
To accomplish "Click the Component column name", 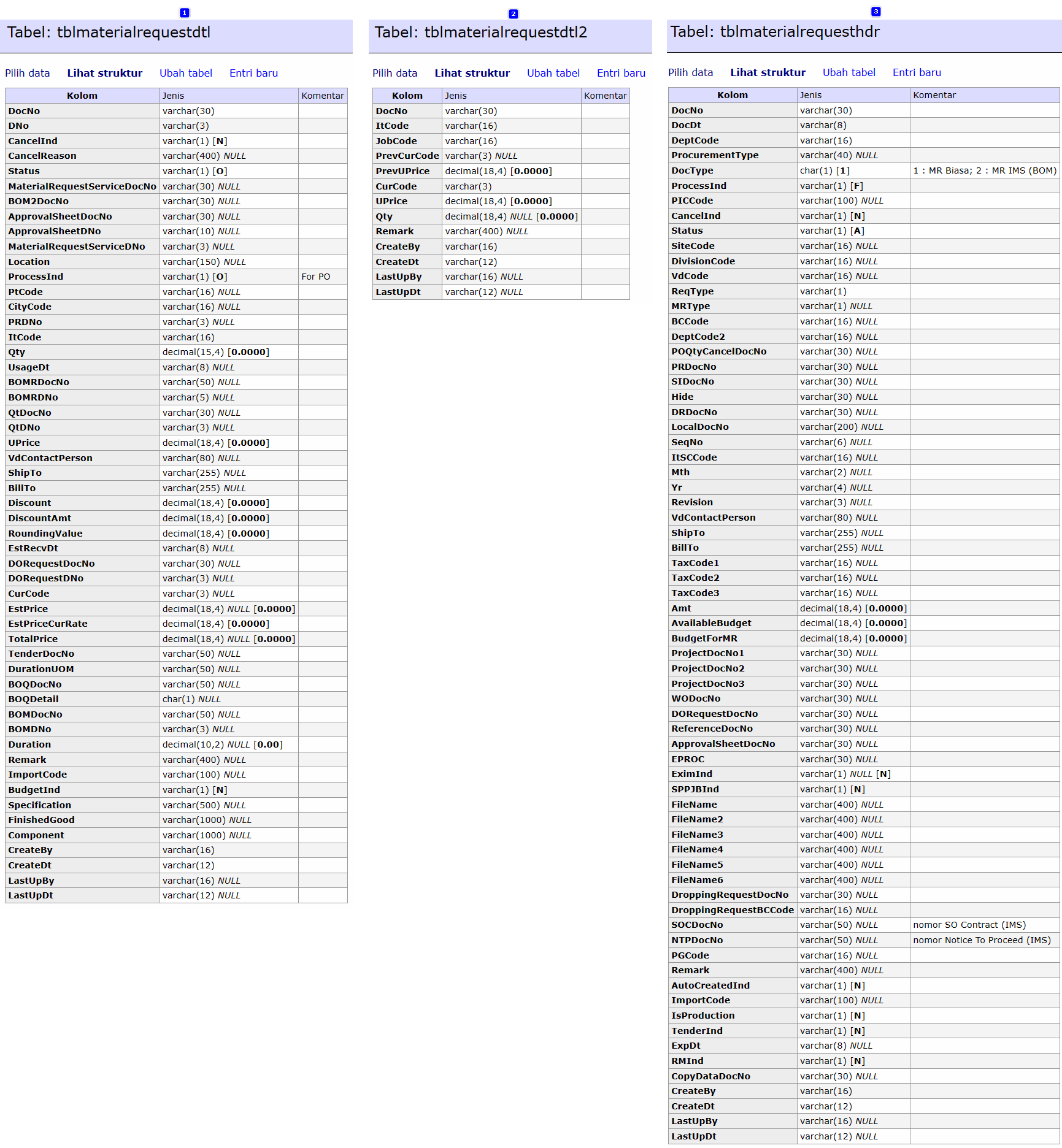I will [36, 835].
